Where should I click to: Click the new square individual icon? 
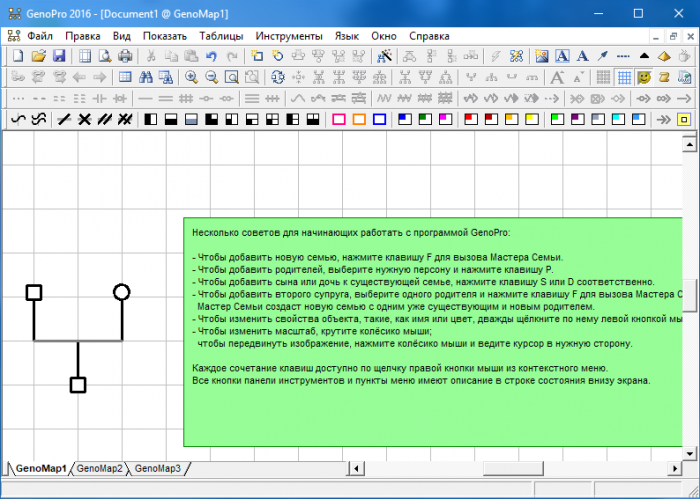pos(257,56)
